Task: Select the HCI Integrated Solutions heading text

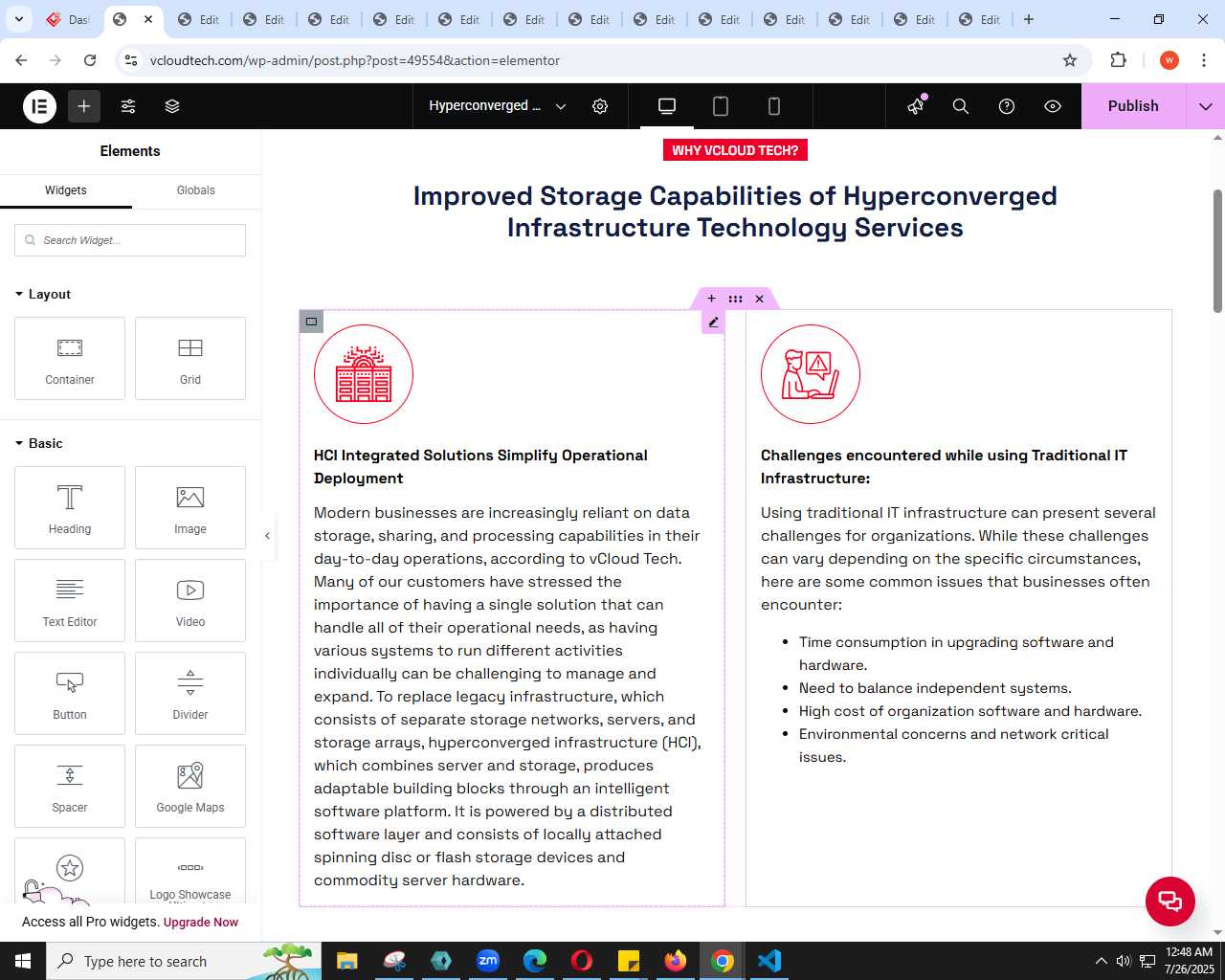Action: (x=480, y=467)
